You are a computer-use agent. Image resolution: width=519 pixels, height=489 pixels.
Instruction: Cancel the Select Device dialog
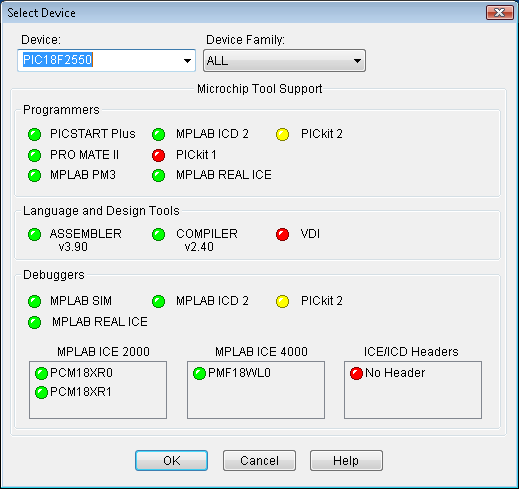(x=259, y=461)
